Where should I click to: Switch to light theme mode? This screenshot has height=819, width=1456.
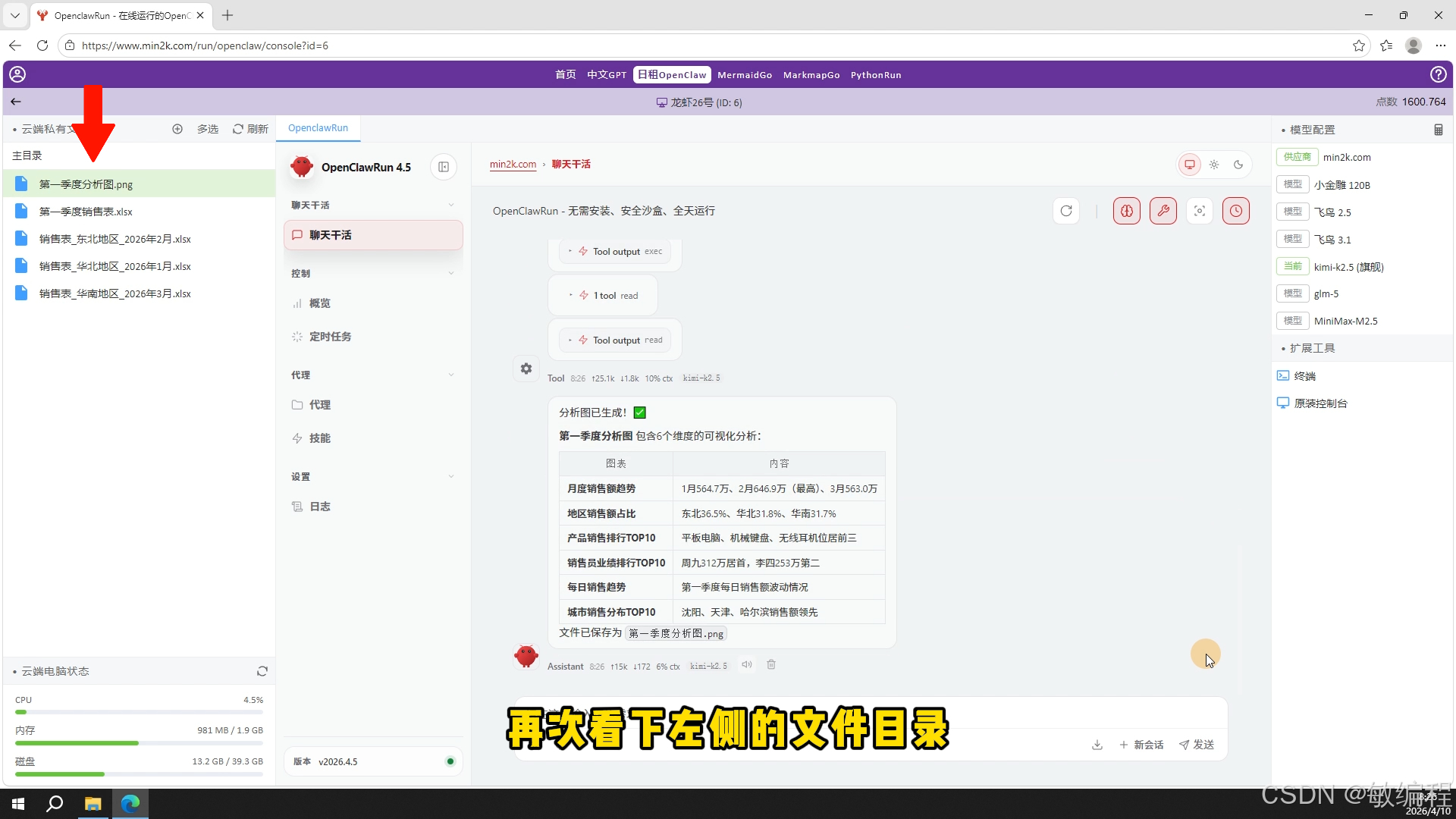click(x=1213, y=165)
